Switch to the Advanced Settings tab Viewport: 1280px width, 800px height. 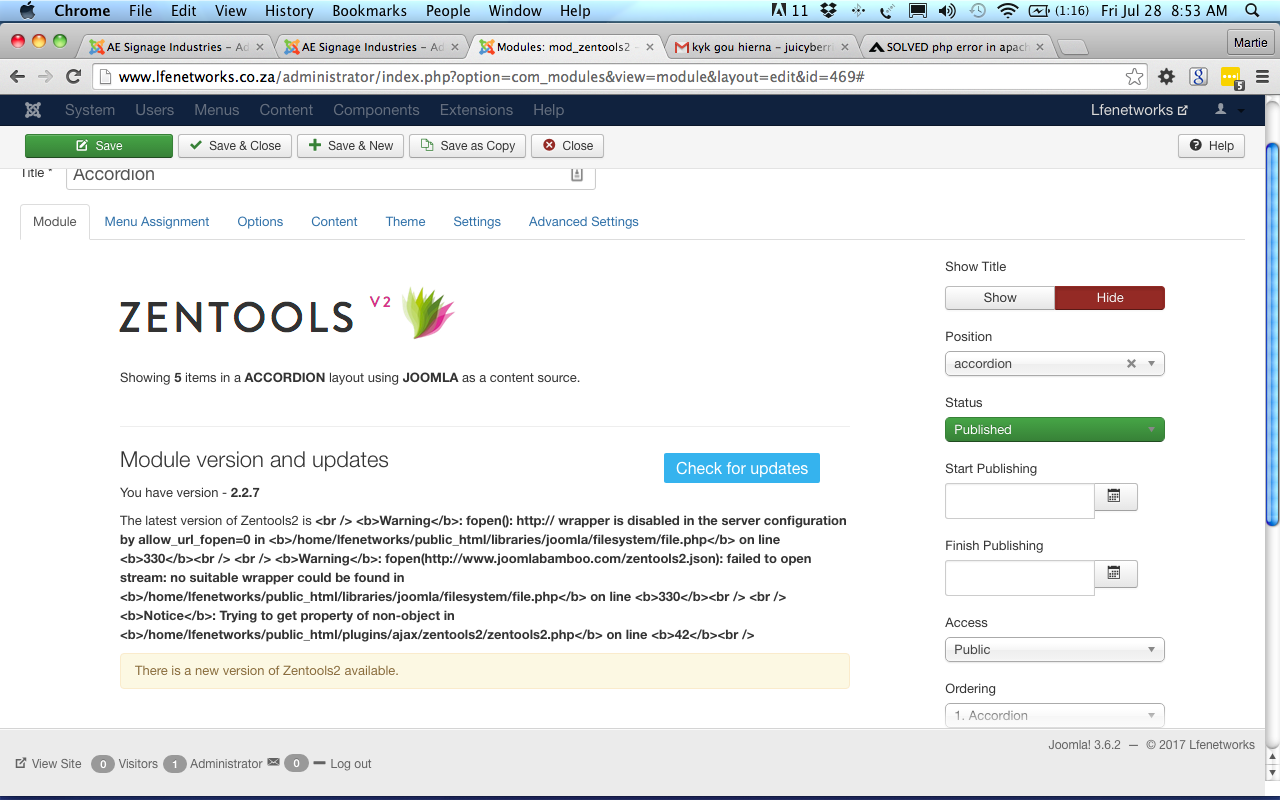pos(583,222)
